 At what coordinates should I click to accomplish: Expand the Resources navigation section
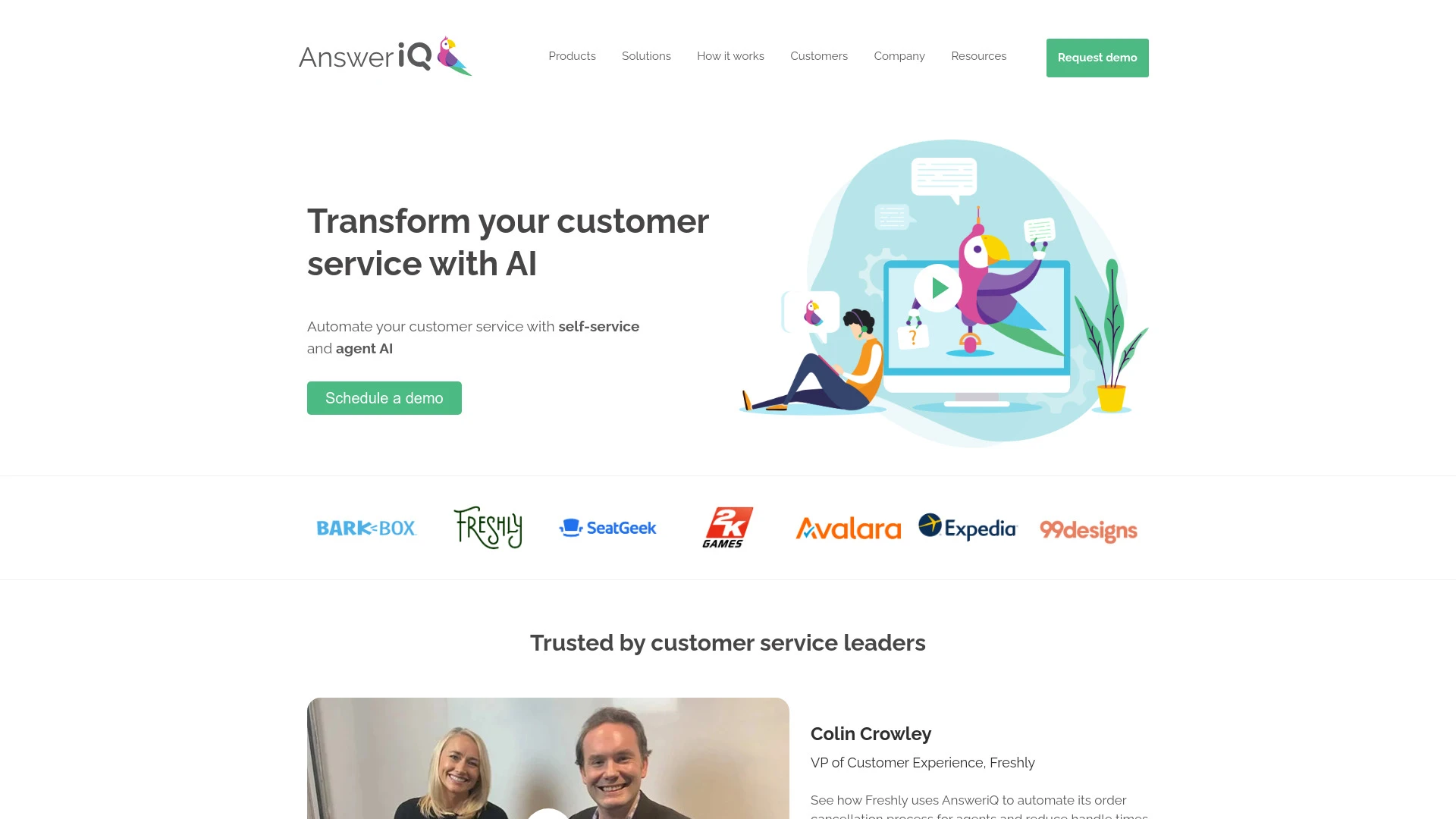[x=978, y=55]
